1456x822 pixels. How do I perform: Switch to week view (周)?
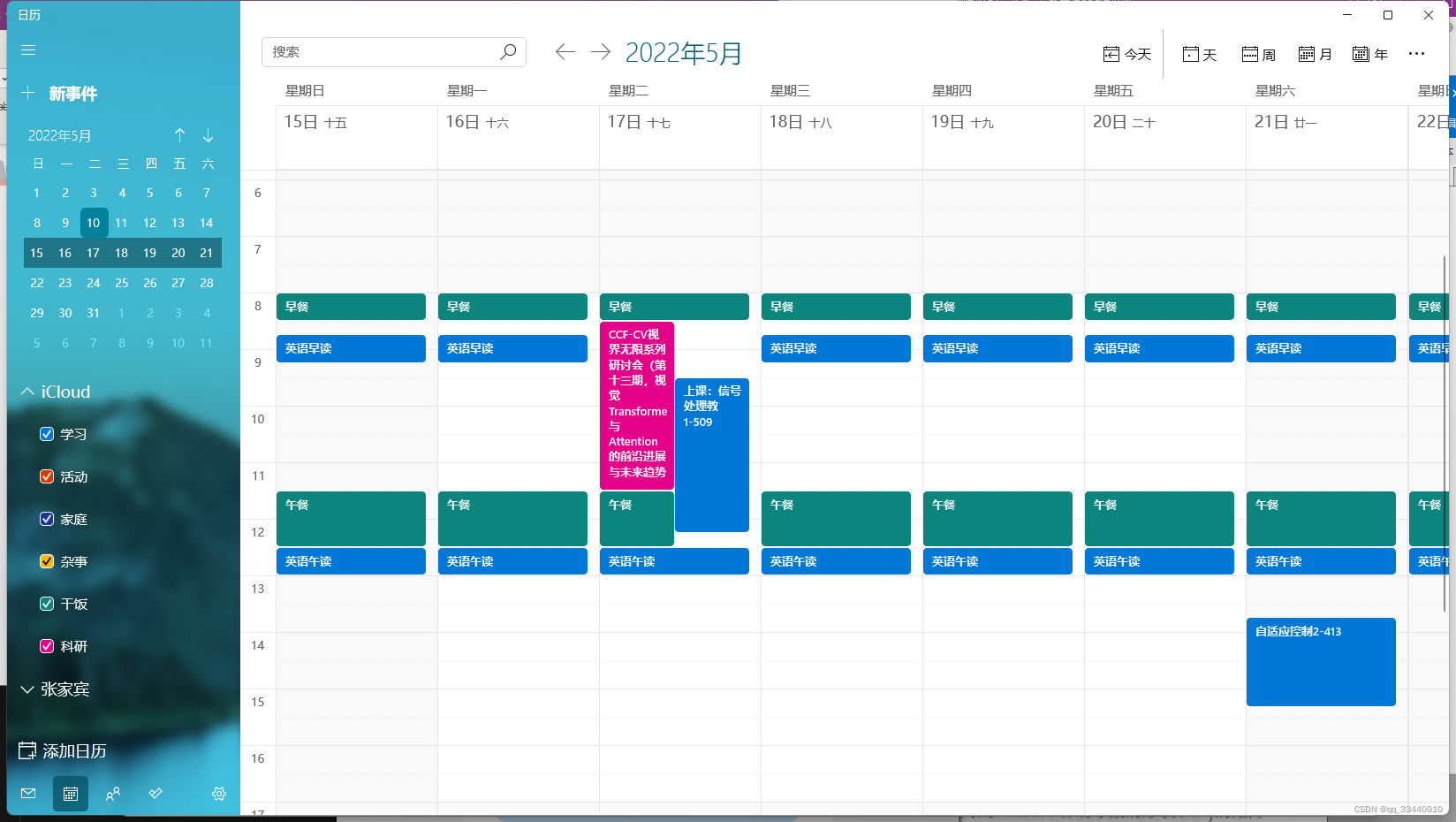(1256, 54)
